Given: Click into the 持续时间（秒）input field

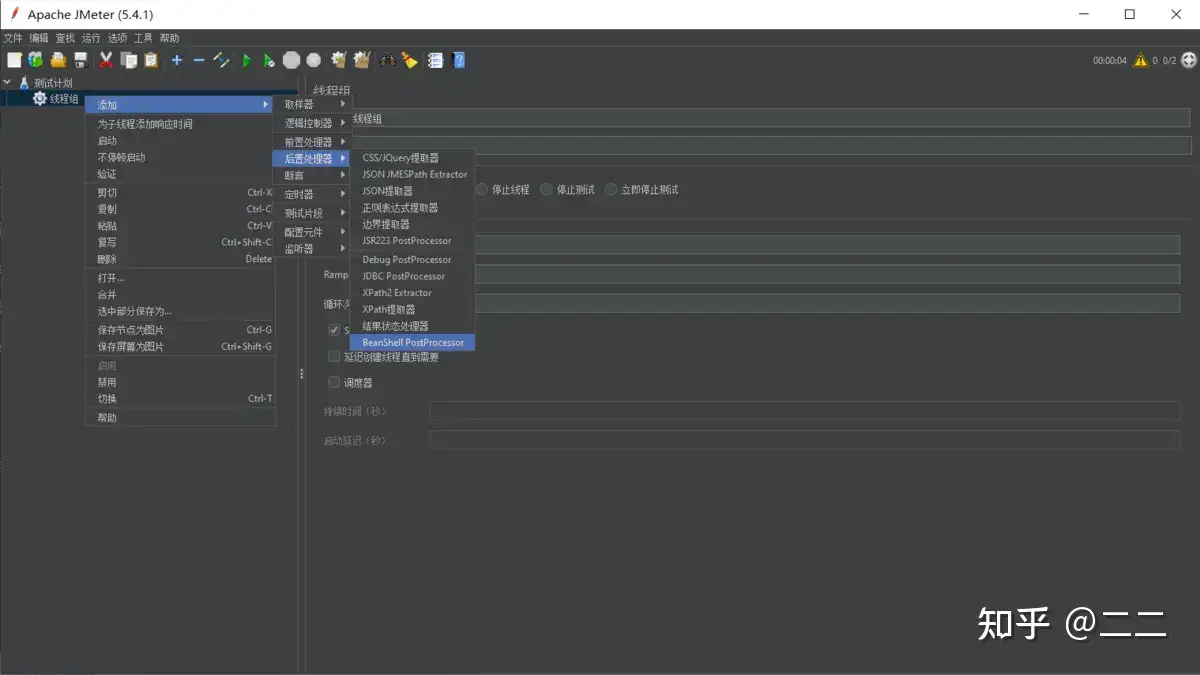Looking at the screenshot, I should pos(805,411).
